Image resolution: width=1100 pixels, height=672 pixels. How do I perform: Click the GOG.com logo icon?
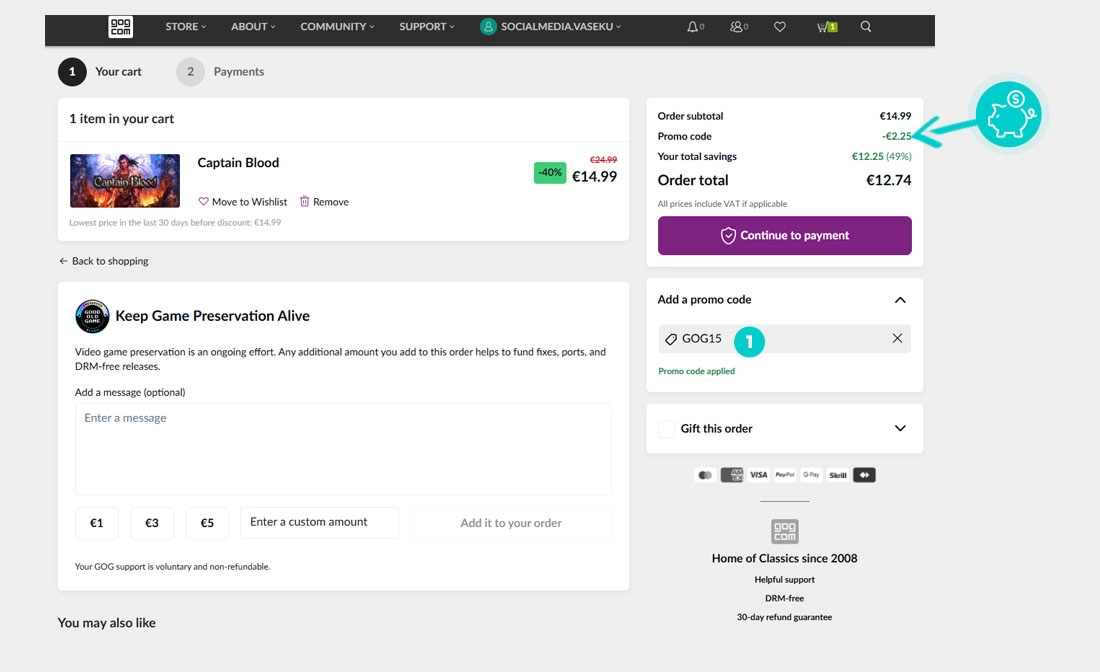120,27
